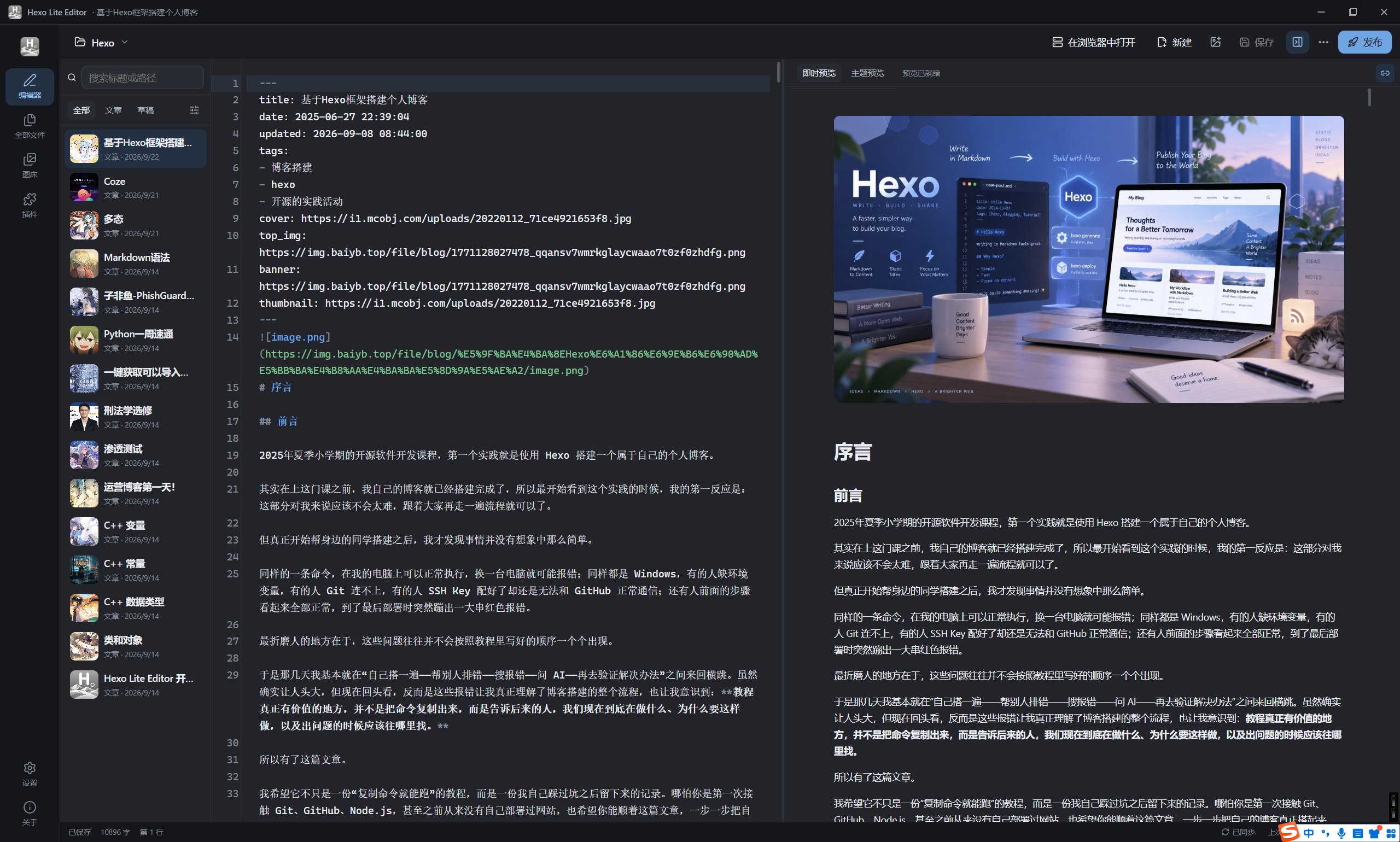Image resolution: width=1400 pixels, height=842 pixels.
Task: Click the 预览已就绪 status label
Action: pyautogui.click(x=920, y=73)
